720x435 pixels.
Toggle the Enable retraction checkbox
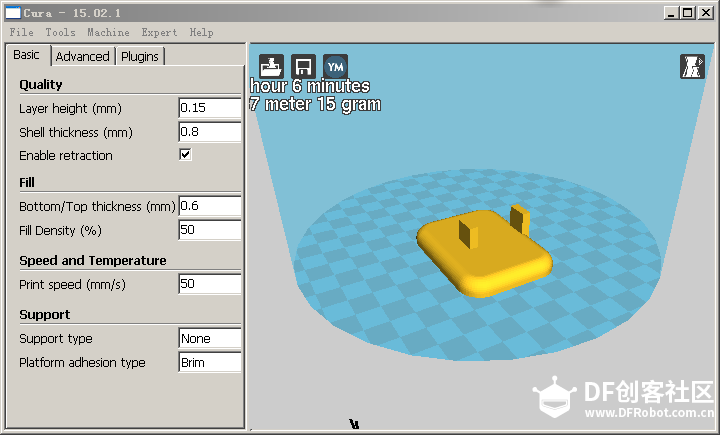pos(185,155)
